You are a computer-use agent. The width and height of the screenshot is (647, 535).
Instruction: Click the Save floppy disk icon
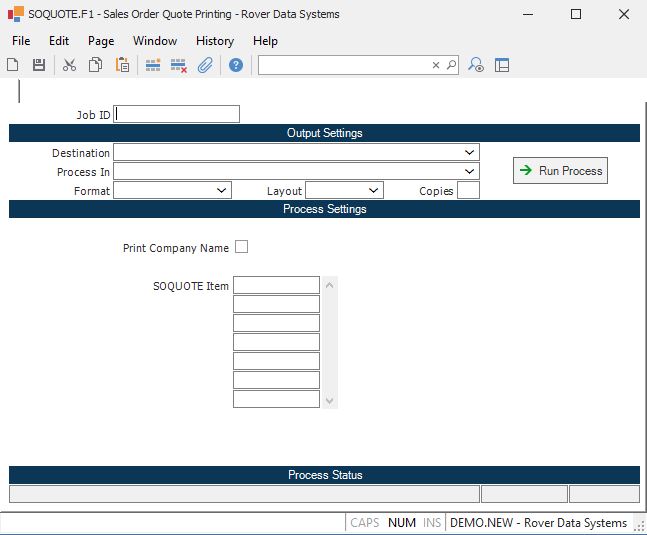coord(39,65)
